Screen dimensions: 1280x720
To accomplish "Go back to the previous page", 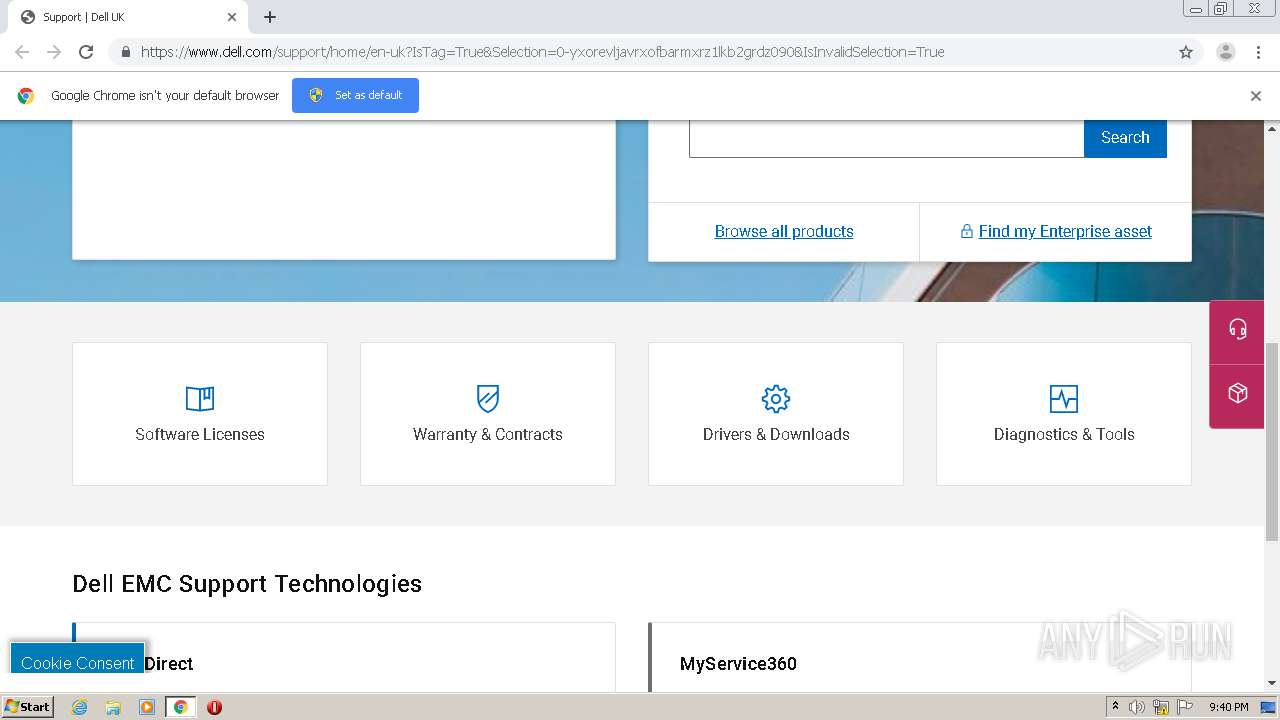I will pyautogui.click(x=22, y=52).
